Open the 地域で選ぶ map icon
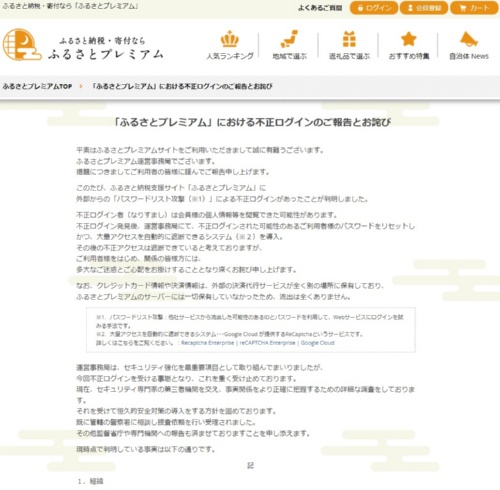Viewport: 500px width, 490px height. 289,39
